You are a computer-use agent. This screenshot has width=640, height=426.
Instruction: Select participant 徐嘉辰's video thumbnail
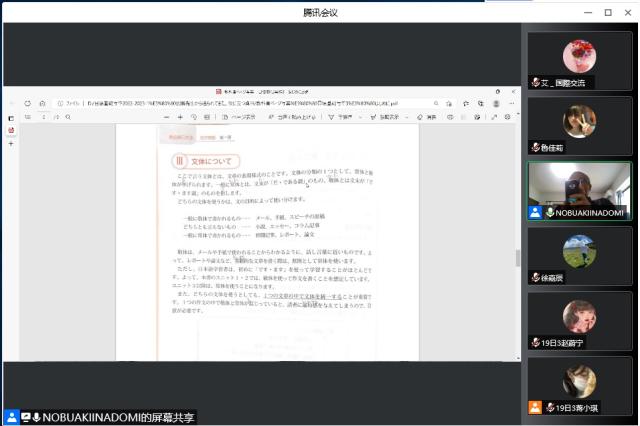(579, 257)
